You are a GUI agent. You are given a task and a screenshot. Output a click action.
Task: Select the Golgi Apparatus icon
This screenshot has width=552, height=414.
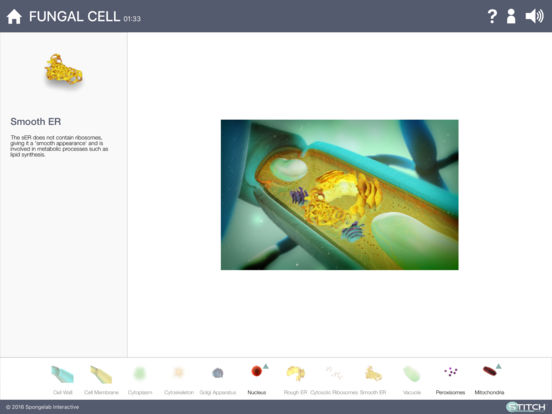pos(218,373)
